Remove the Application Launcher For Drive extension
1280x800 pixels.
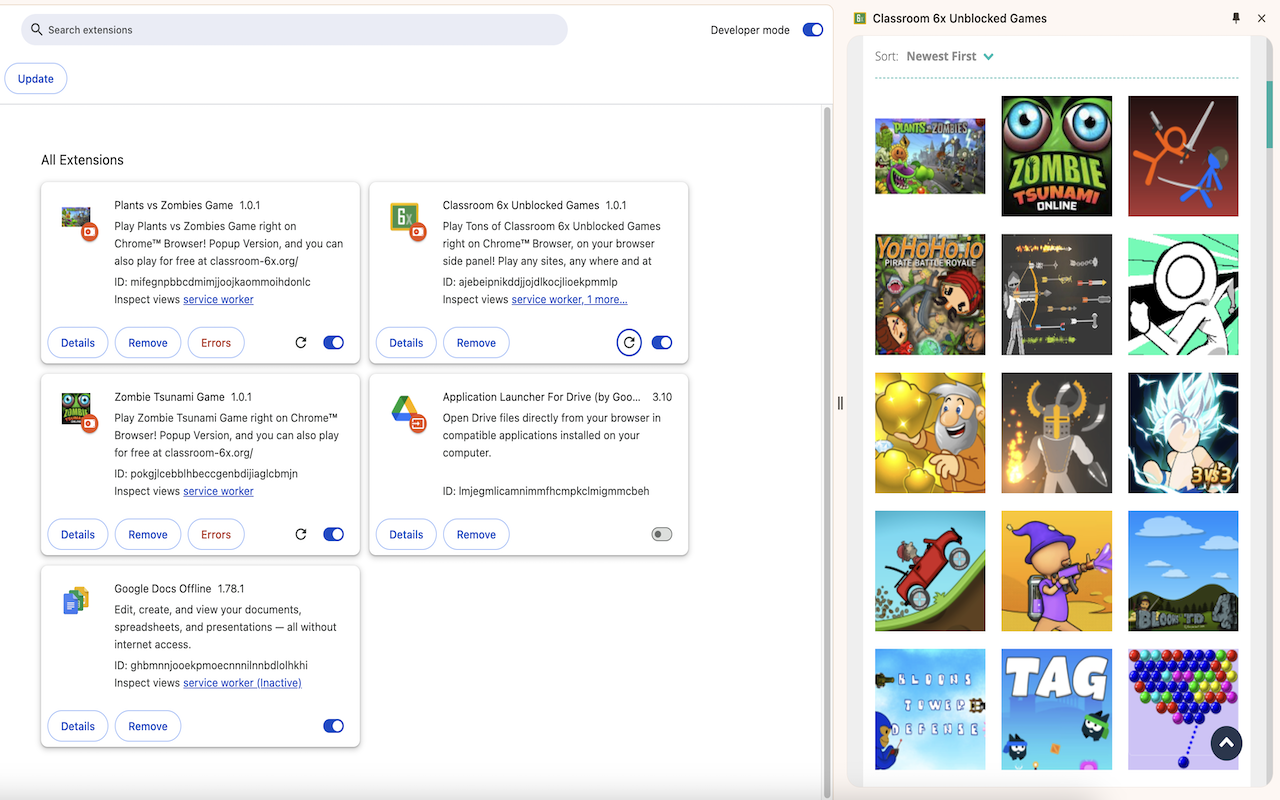pyautogui.click(x=476, y=534)
